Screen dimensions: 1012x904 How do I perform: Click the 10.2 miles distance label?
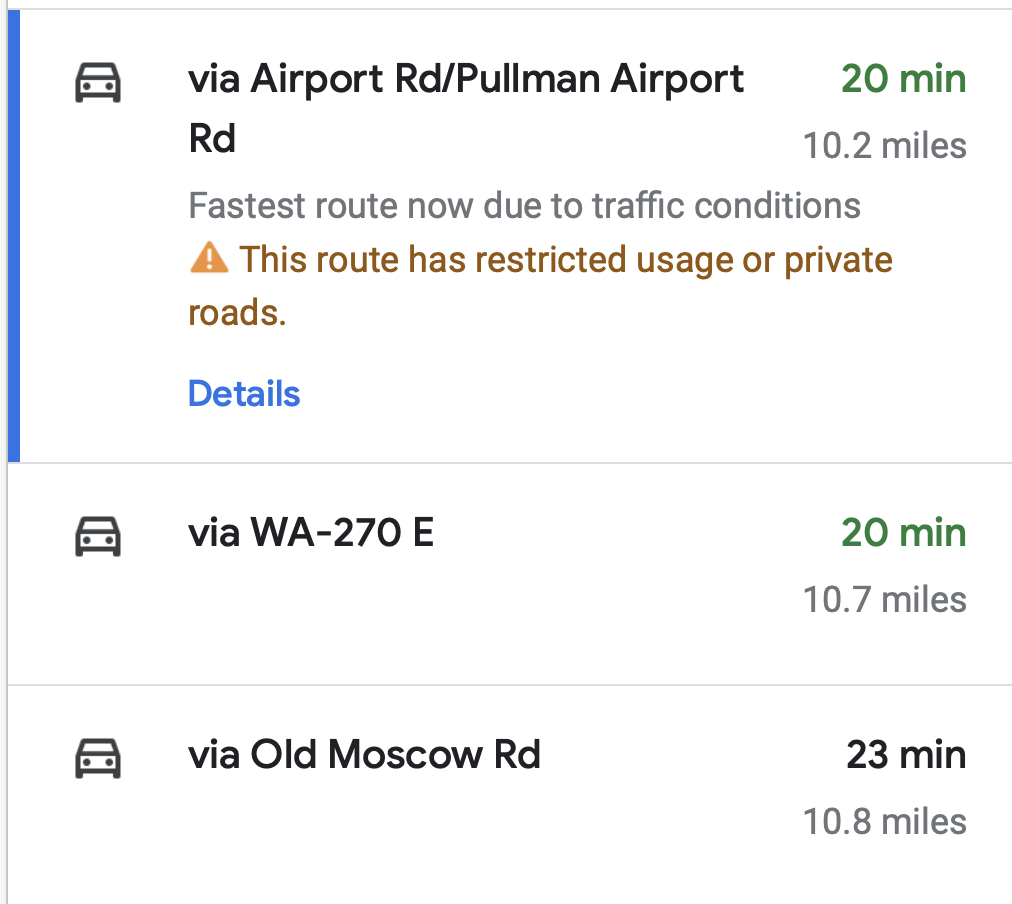click(x=885, y=146)
